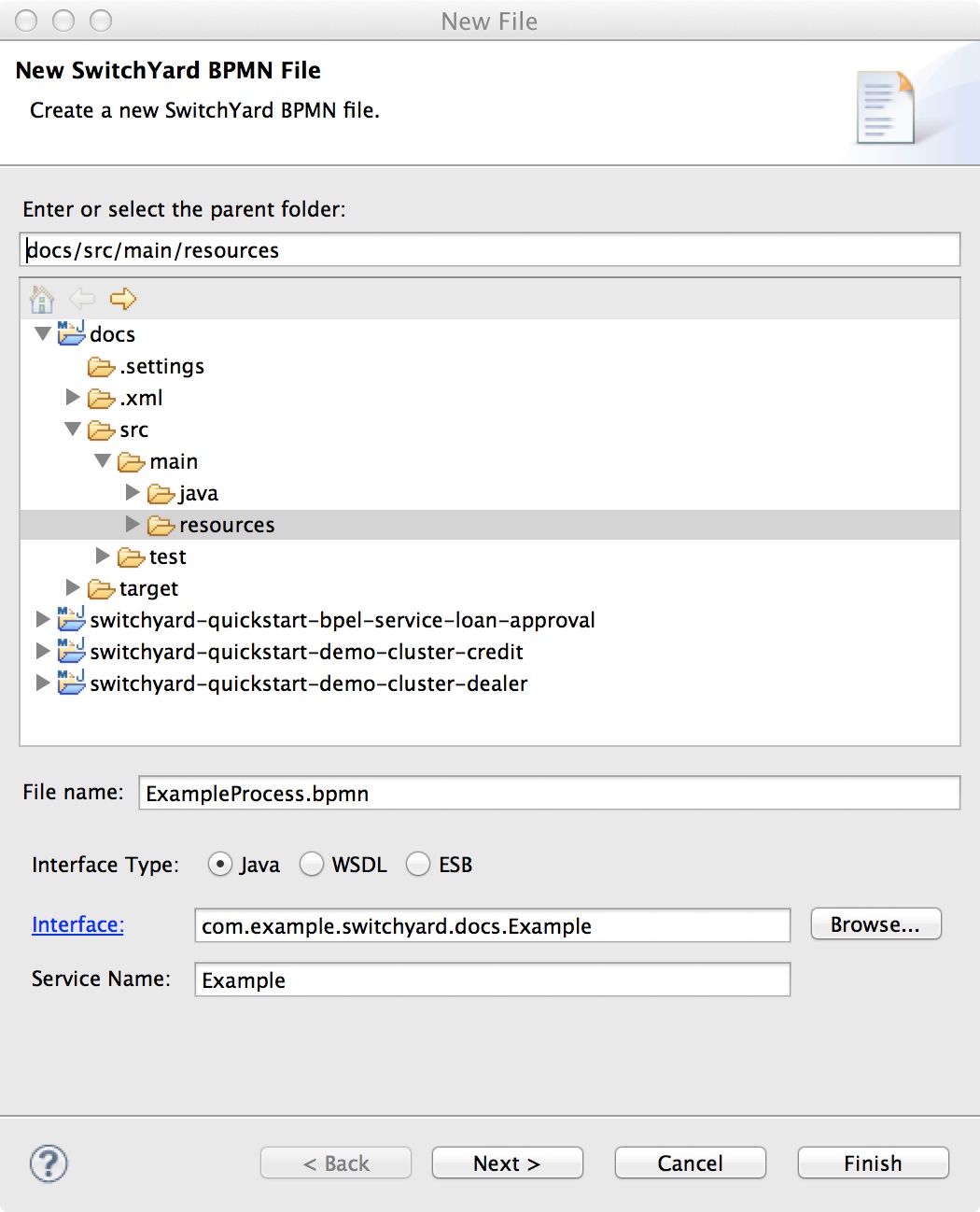Screen dimensions: 980x1212
Task: Select the java folder label
Action: 199,494
